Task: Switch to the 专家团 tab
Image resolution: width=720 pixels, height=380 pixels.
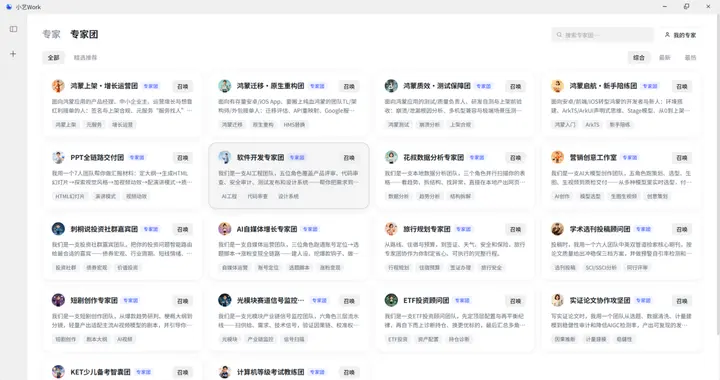Action: pos(84,34)
